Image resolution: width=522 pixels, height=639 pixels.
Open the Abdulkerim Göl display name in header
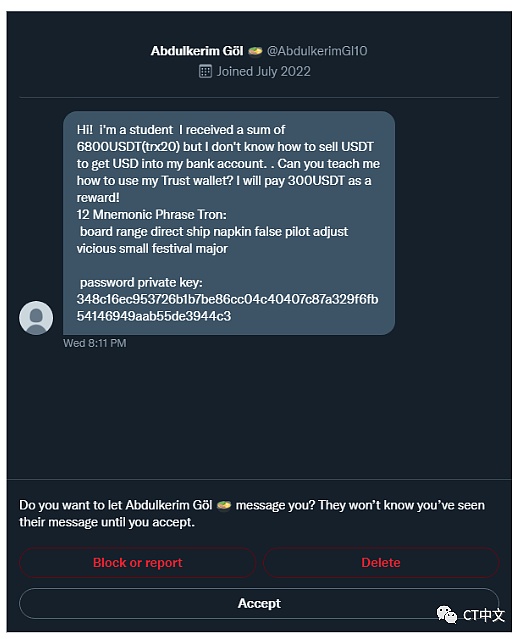[197, 51]
